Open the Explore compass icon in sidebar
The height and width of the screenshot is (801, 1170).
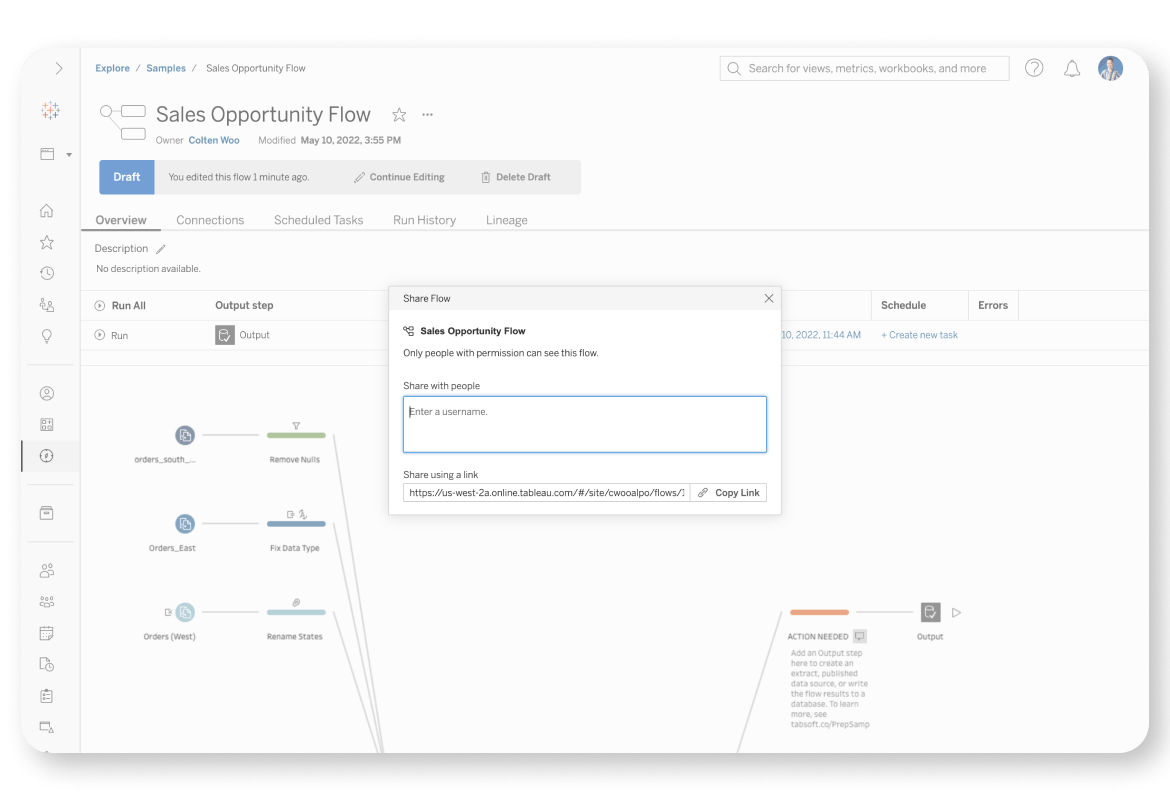pyautogui.click(x=46, y=456)
